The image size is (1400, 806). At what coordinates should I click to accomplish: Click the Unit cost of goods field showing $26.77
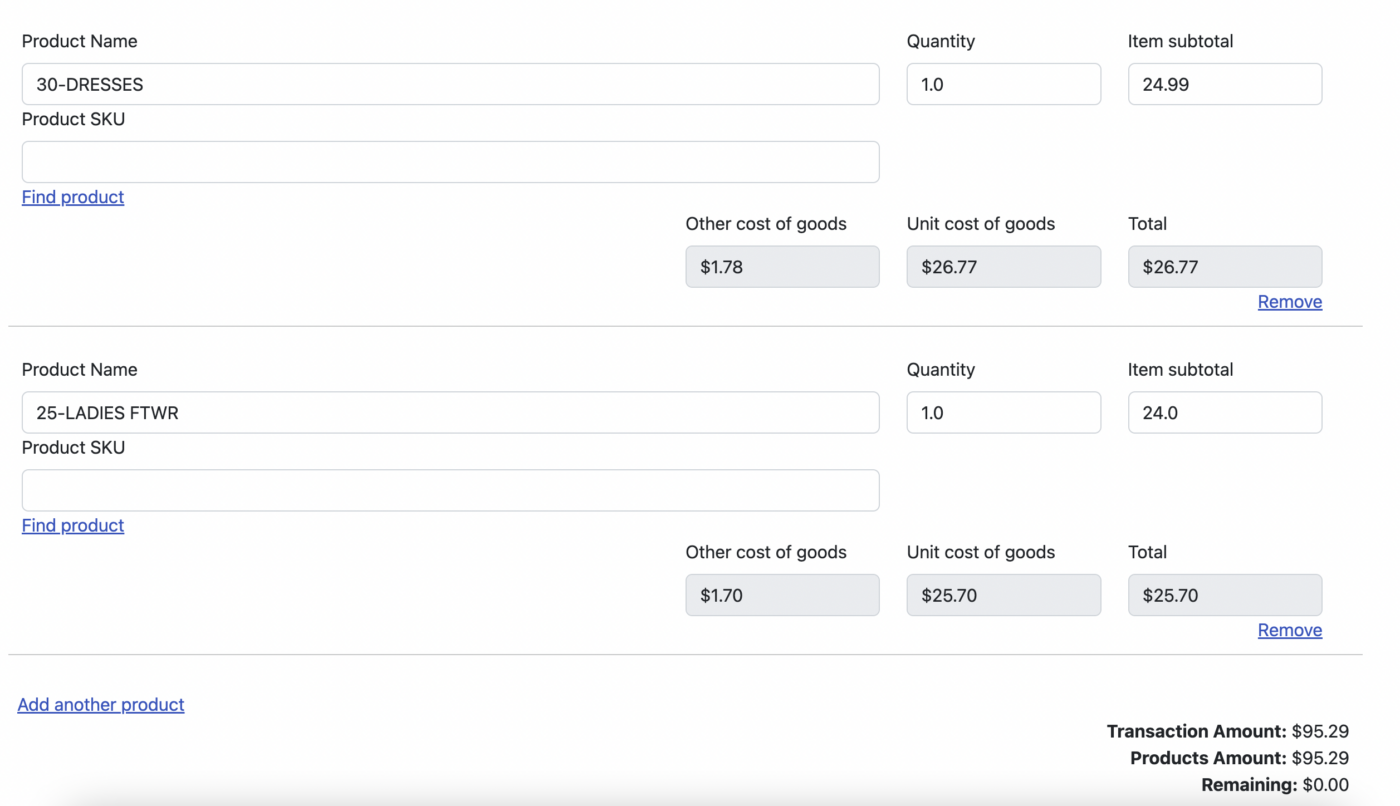(x=1003, y=266)
